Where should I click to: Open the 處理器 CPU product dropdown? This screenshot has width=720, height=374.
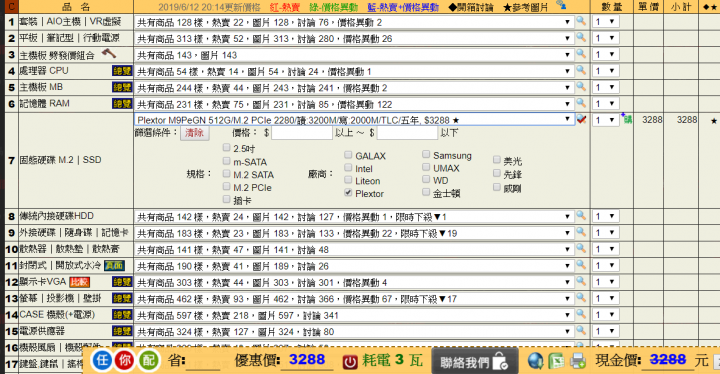[354, 71]
